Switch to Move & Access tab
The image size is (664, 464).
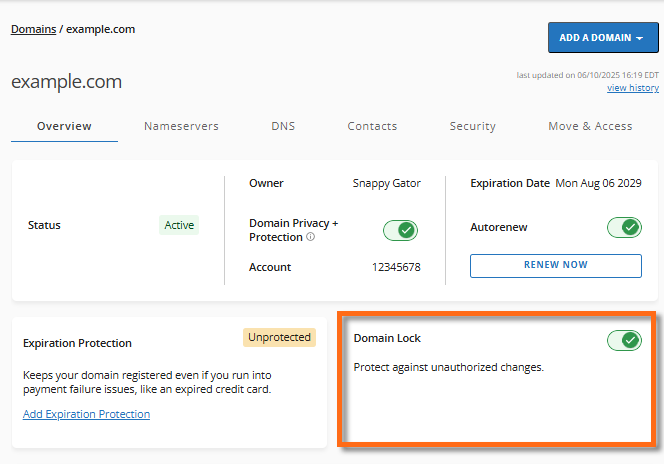590,127
